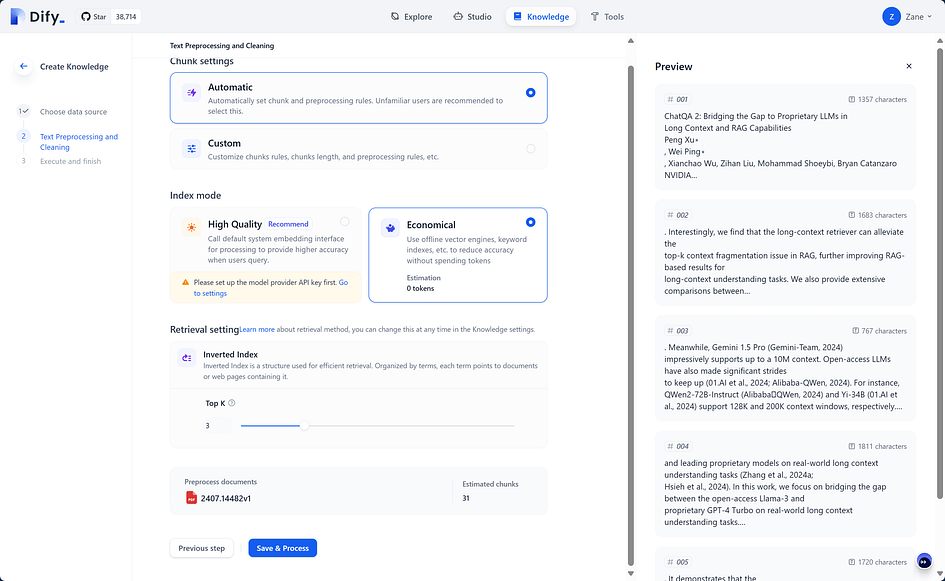The height and width of the screenshot is (581, 945).
Task: Open the Learn more retrieval link
Action: [257, 330]
